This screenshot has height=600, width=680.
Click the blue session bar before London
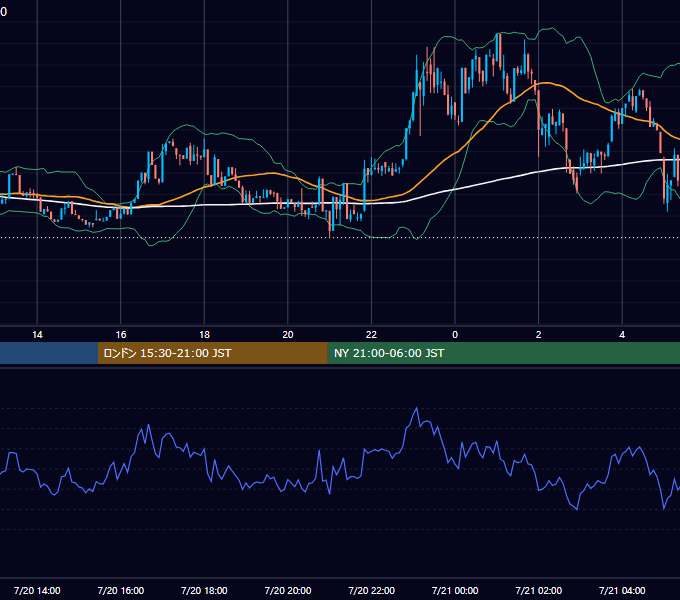[x=49, y=353]
